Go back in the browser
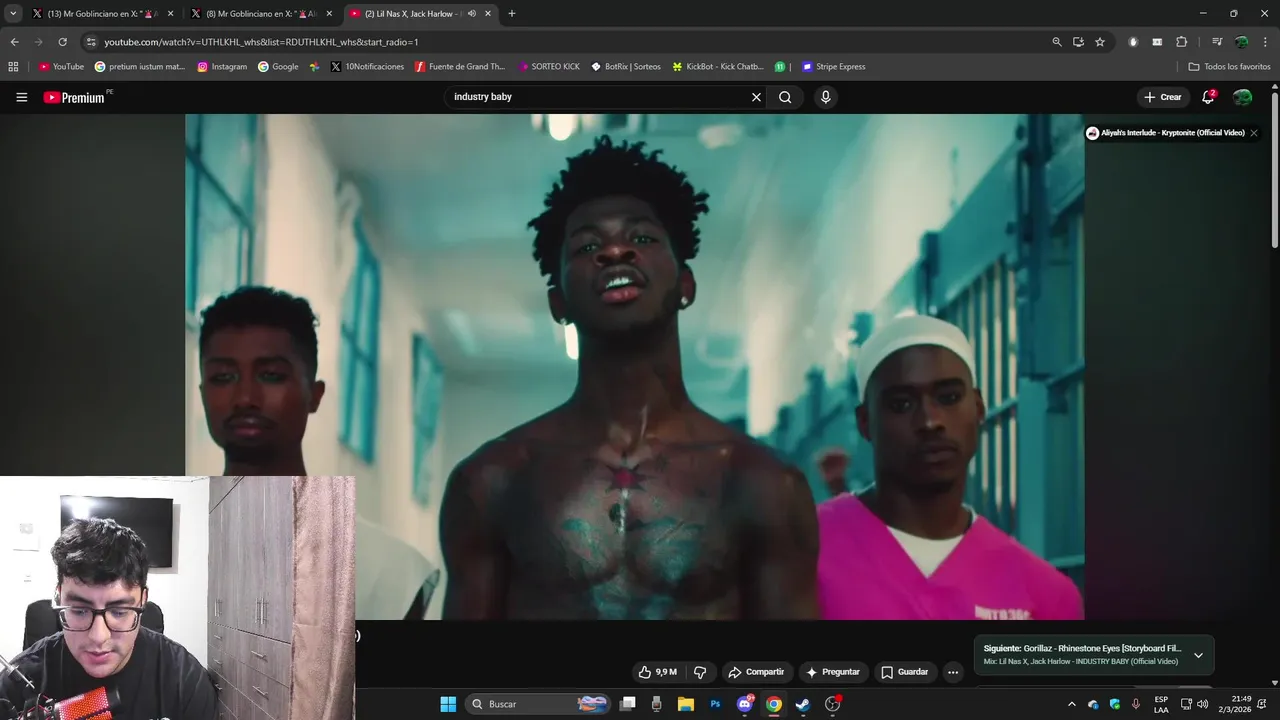This screenshot has width=1280, height=720. 14,42
